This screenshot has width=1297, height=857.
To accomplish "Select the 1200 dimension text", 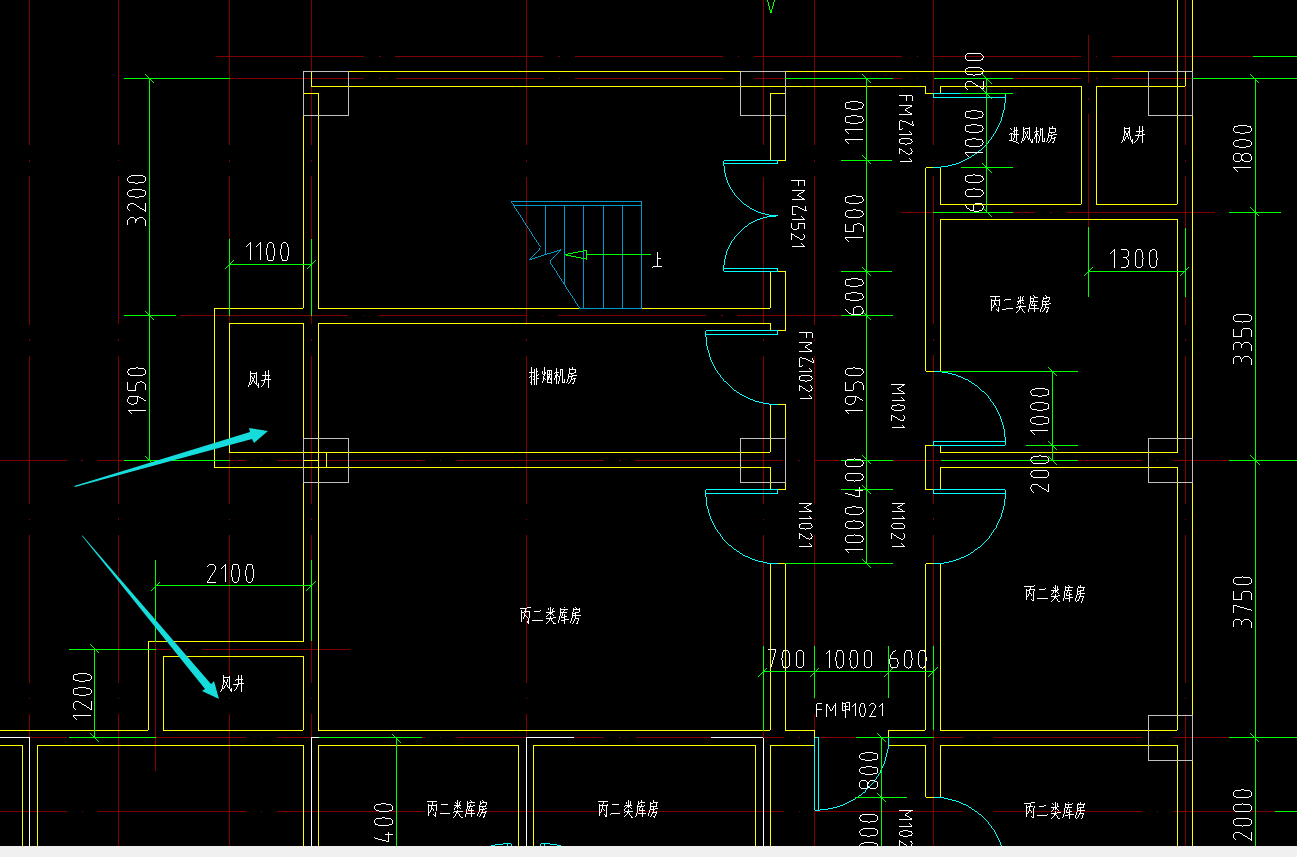I will pyautogui.click(x=82, y=696).
